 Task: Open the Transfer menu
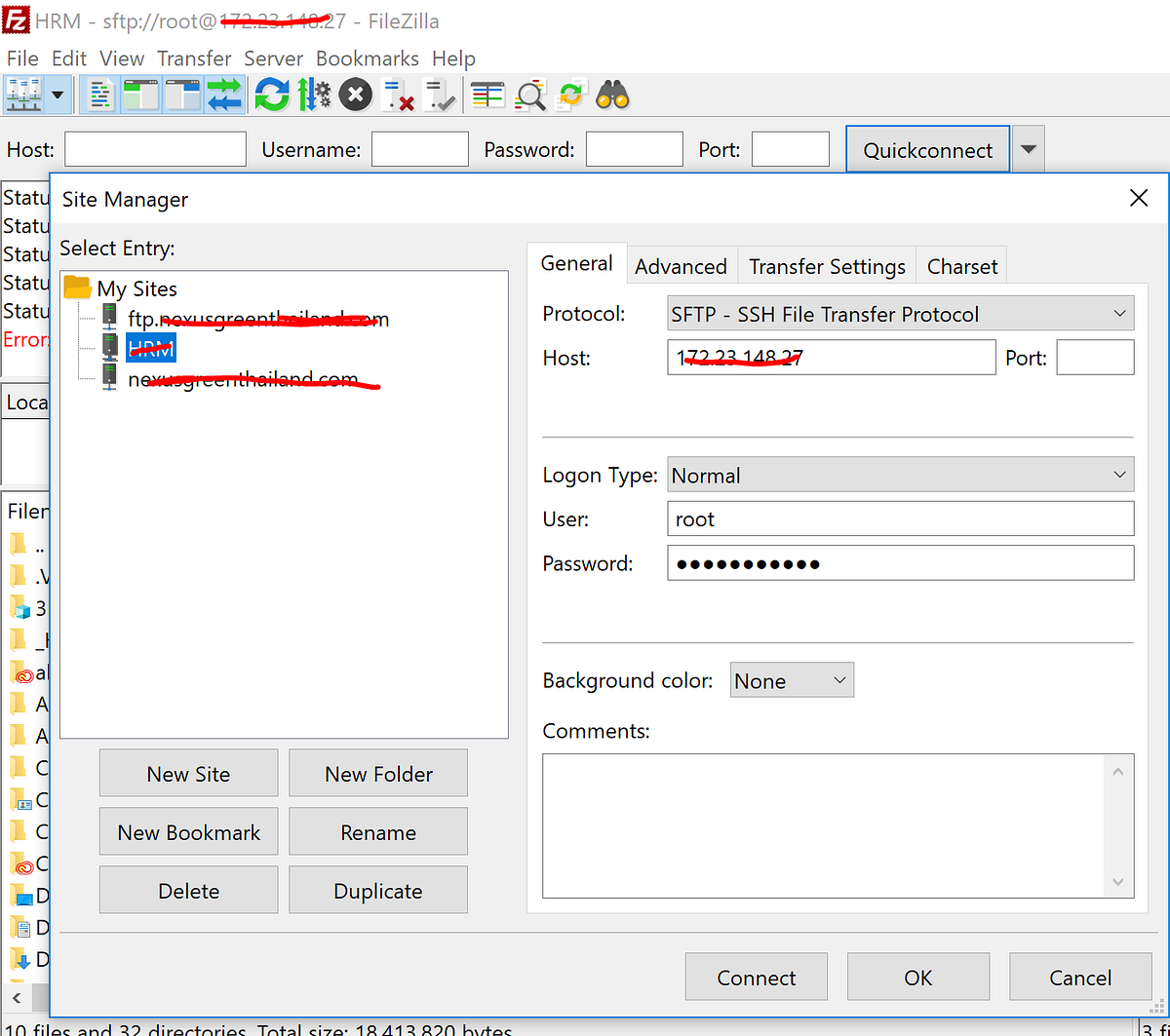(193, 58)
